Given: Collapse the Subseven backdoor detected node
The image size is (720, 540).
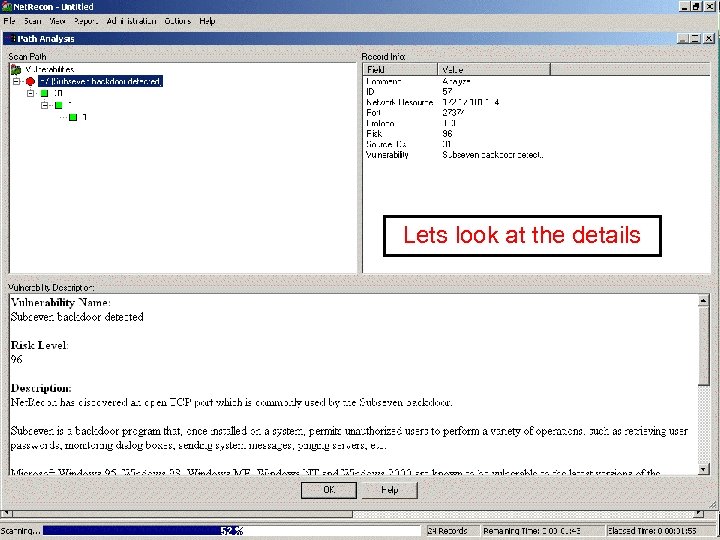Looking at the screenshot, I should tap(16, 81).
